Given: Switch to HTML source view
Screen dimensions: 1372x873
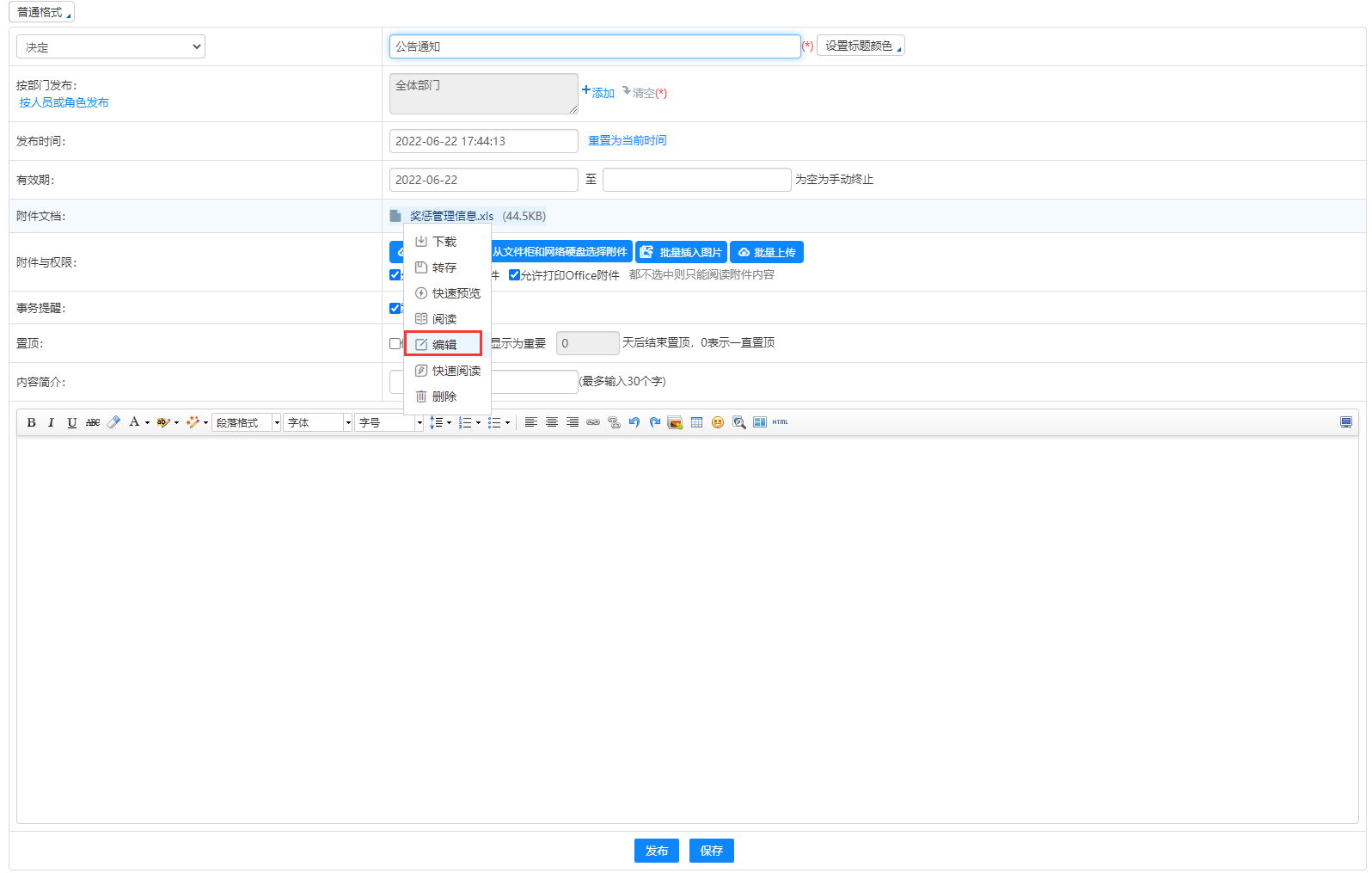Looking at the screenshot, I should pos(780,422).
